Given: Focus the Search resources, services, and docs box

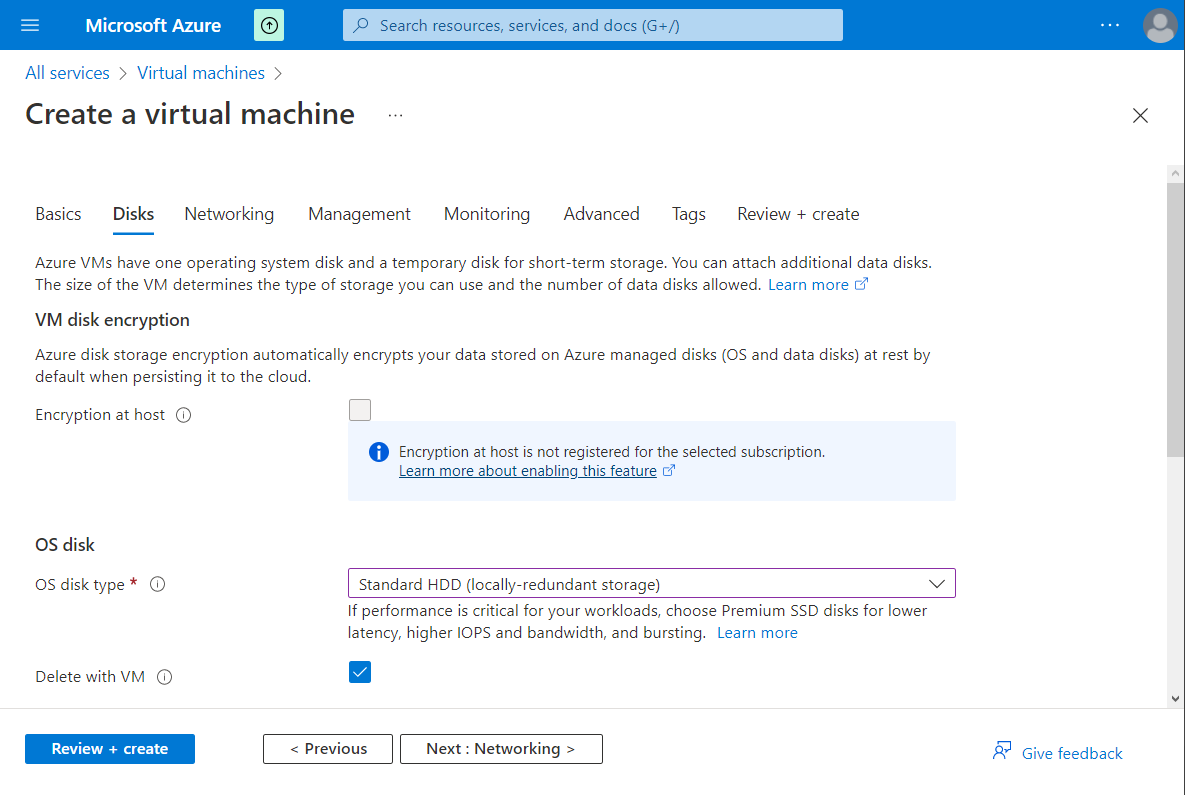Looking at the screenshot, I should tap(592, 25).
